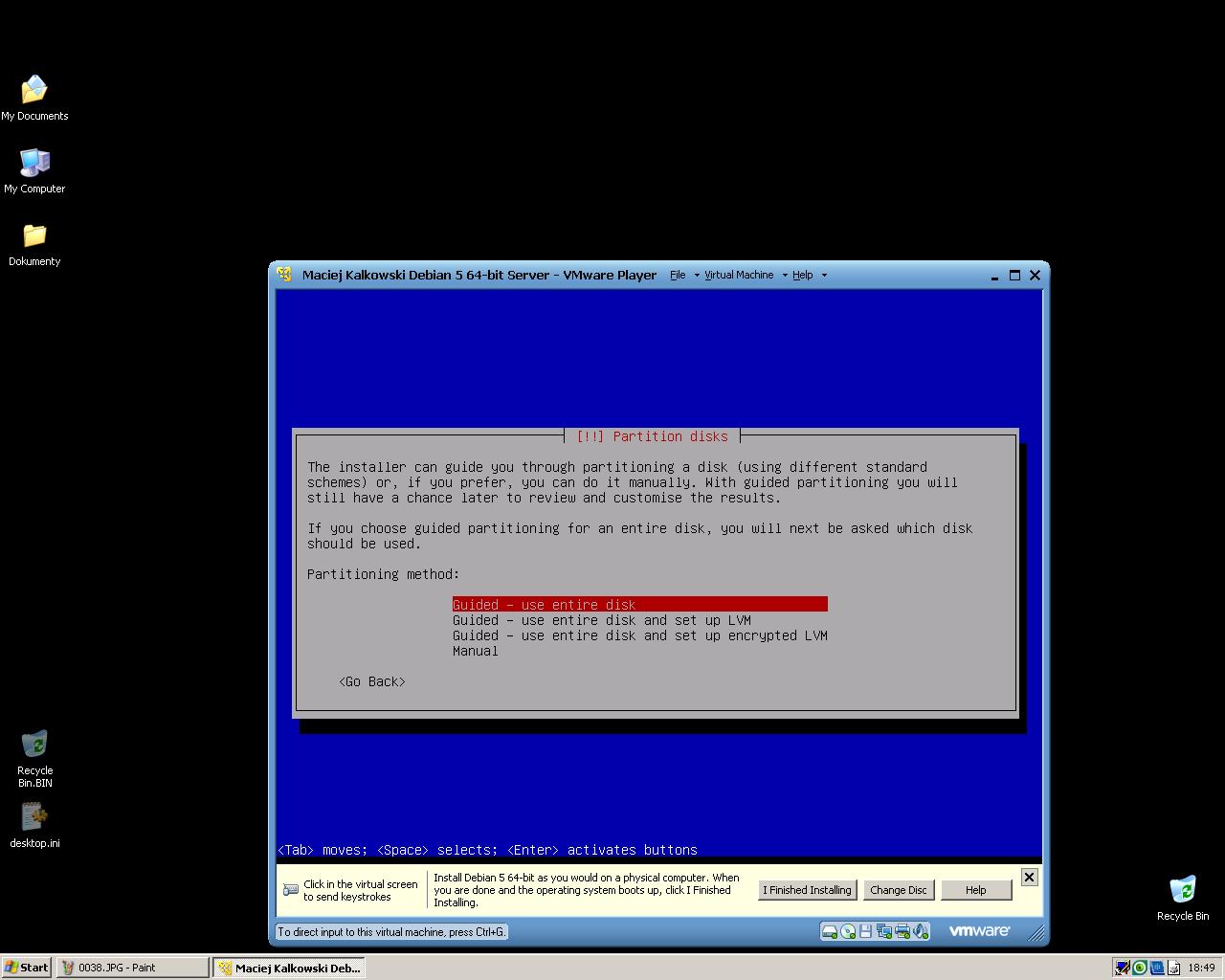Click the printer device icon
Viewport: 1225px width, 980px height.
point(902,931)
